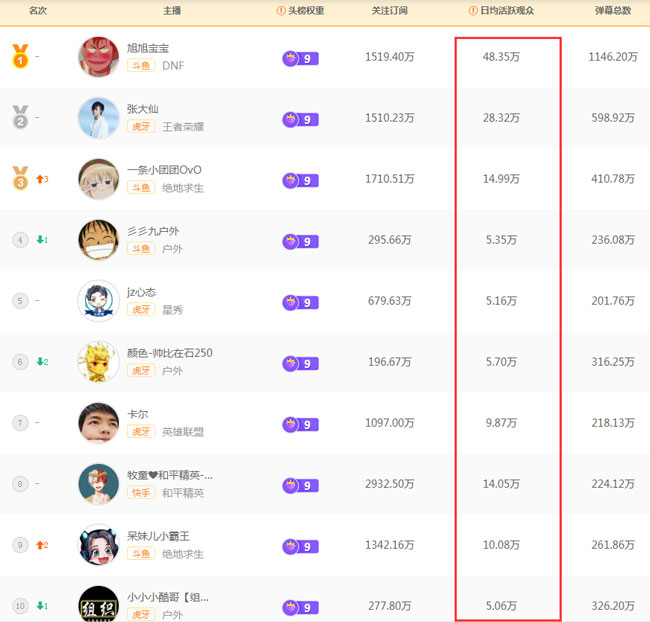The height and width of the screenshot is (622, 650).
Task: Open the streamer name link 呆妹儿小霸王
Action: click(158, 536)
